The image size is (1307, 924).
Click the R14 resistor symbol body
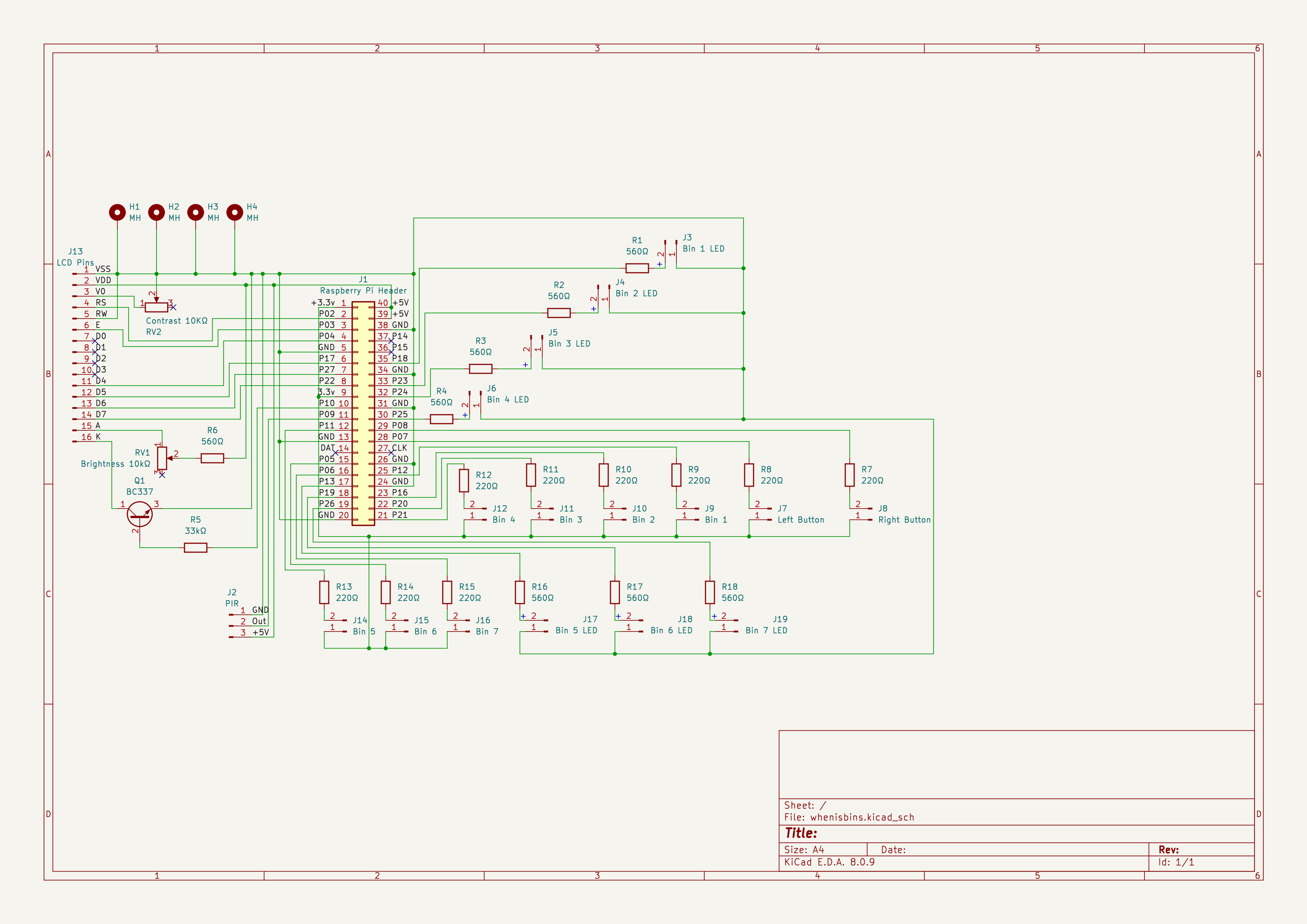385,592
